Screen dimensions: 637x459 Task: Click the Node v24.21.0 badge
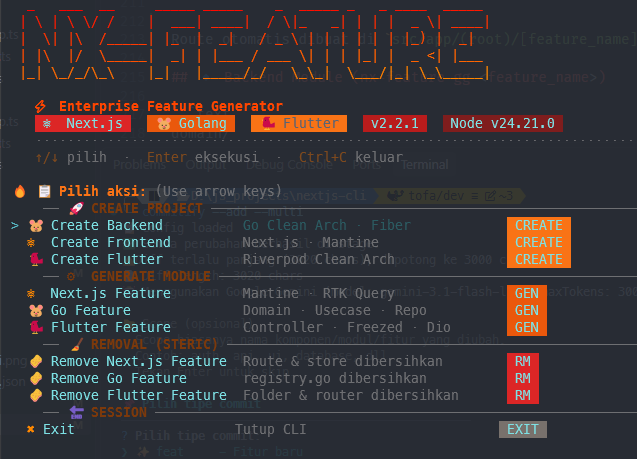coord(503,123)
